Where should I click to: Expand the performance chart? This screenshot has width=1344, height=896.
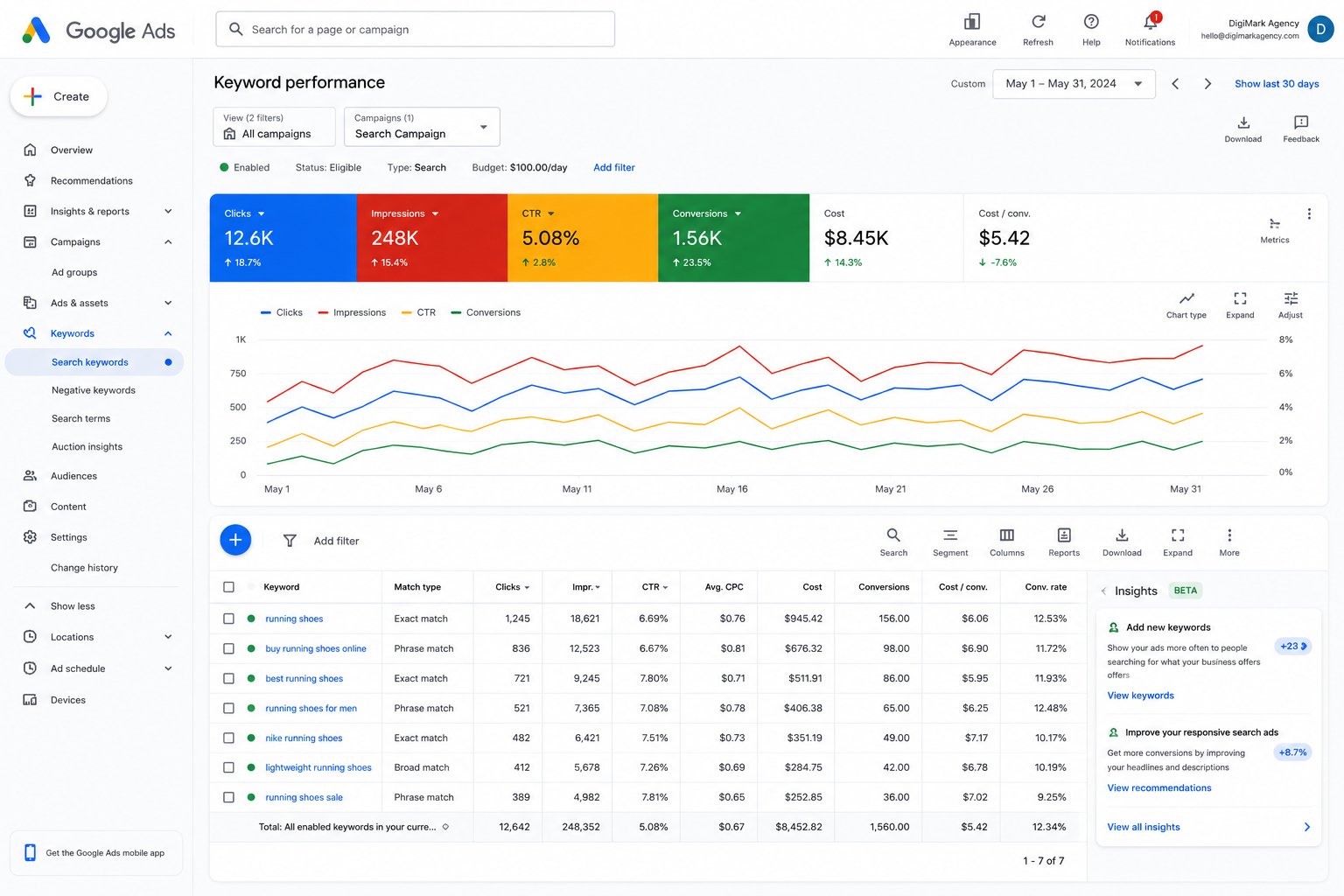tap(1240, 298)
